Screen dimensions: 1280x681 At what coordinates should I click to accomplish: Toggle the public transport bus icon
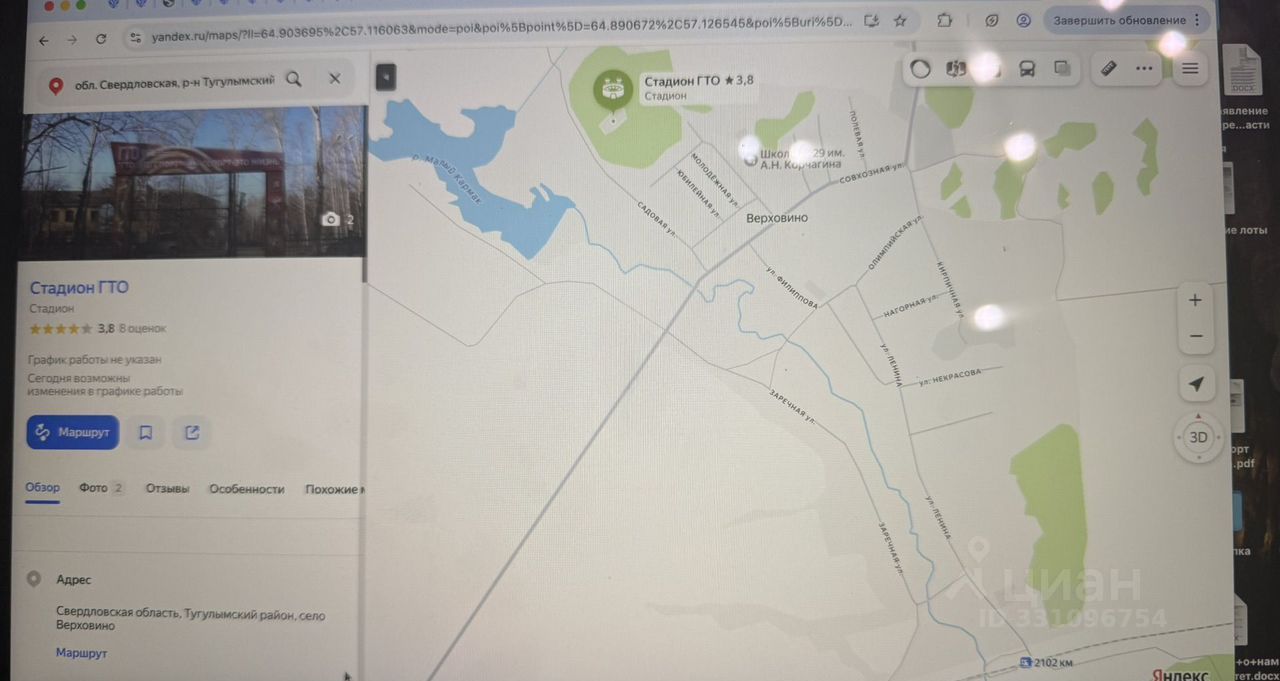[1027, 69]
